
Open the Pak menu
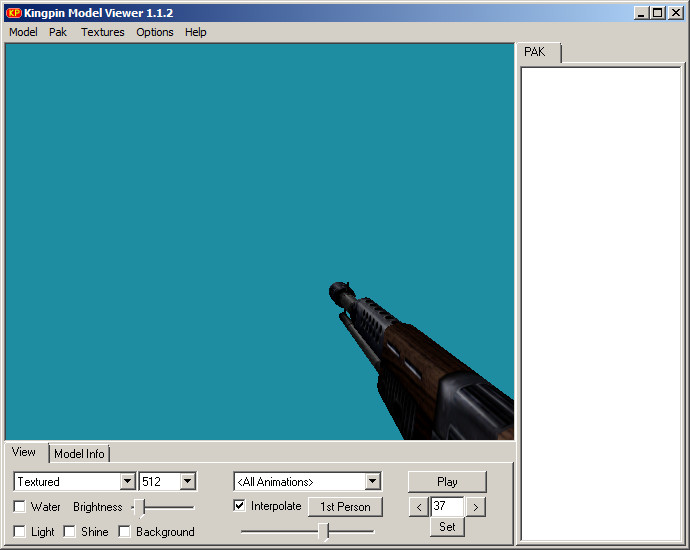pyautogui.click(x=58, y=32)
